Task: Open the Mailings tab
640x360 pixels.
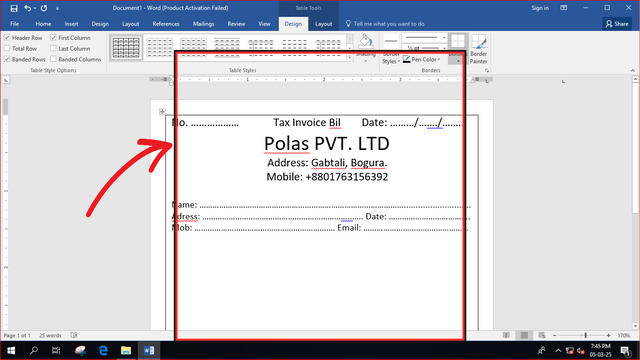Action: 203,24
